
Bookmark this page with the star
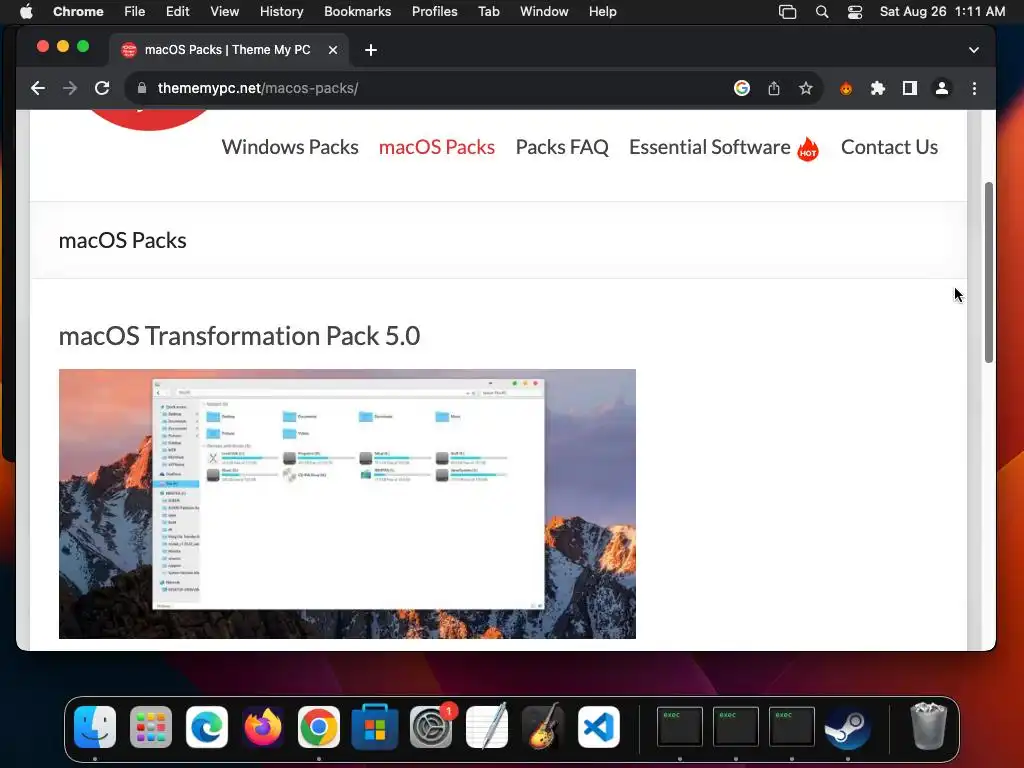(806, 88)
